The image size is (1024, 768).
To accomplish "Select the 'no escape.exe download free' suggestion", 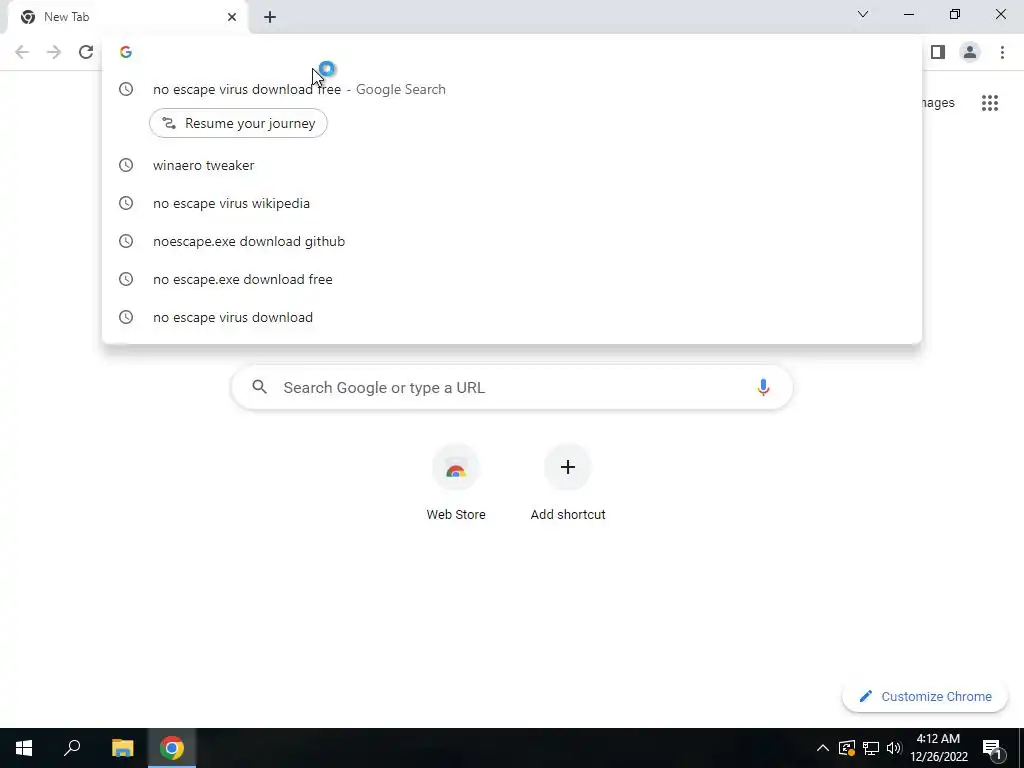I will pos(512,279).
